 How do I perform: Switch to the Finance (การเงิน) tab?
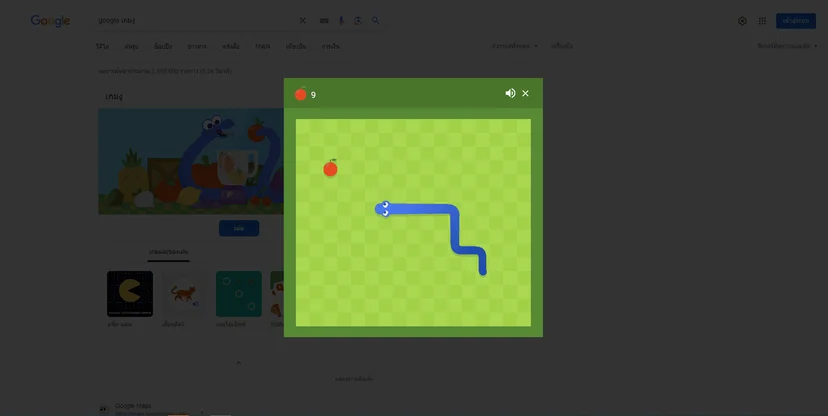(331, 46)
